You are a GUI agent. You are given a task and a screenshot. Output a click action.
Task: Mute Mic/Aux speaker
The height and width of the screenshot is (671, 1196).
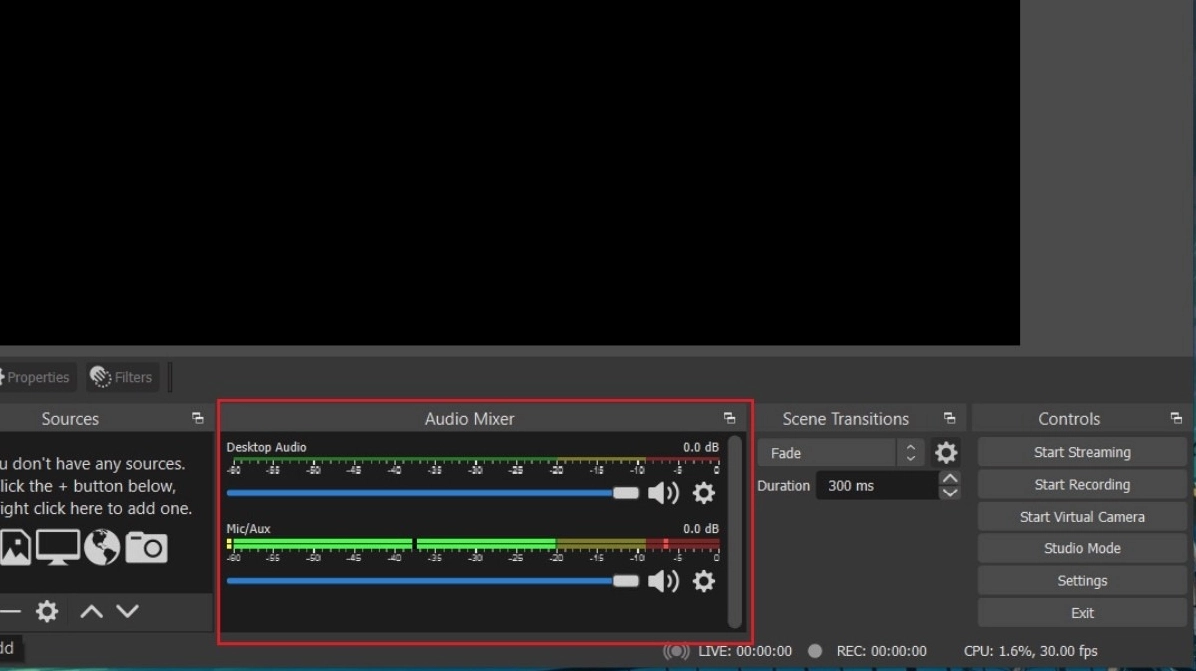click(x=663, y=581)
